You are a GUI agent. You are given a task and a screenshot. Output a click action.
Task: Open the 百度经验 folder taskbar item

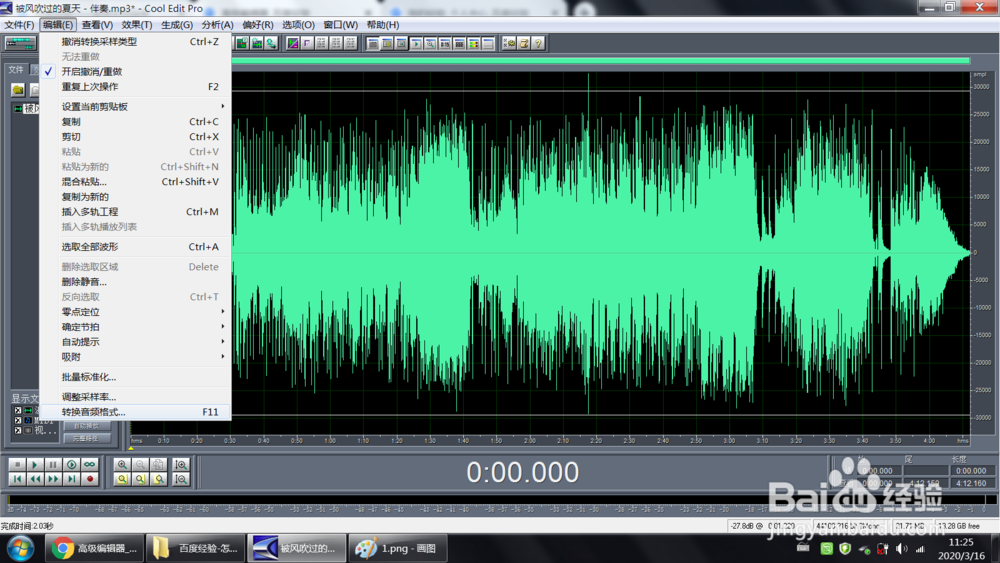pos(196,548)
